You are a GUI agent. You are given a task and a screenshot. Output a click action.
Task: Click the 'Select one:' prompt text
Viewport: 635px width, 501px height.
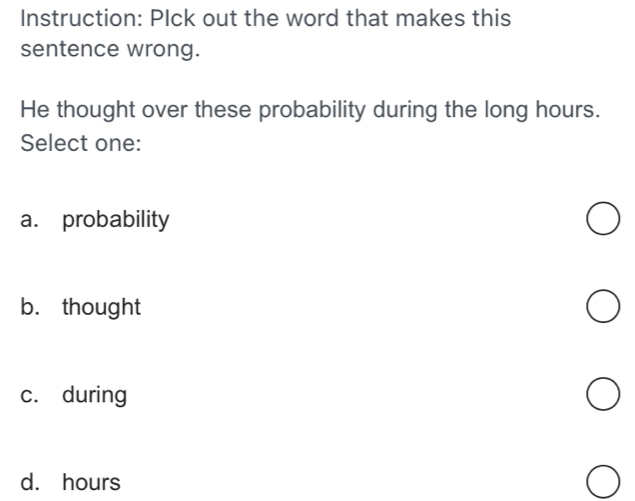[x=80, y=142]
